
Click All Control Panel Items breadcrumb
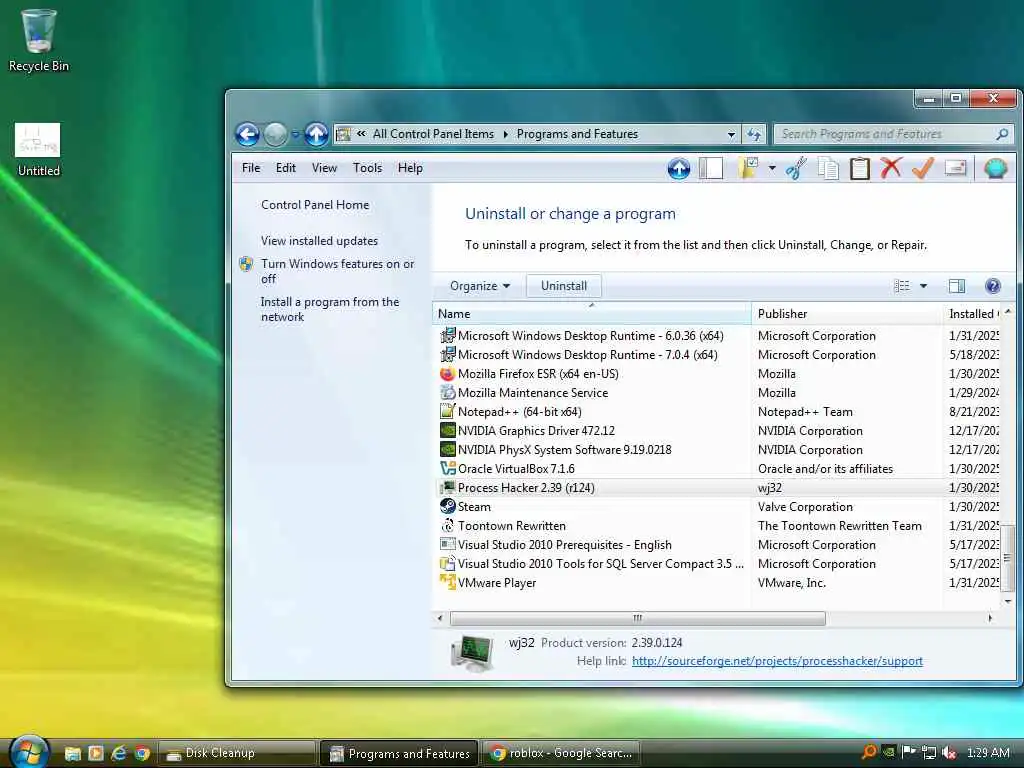click(x=434, y=134)
